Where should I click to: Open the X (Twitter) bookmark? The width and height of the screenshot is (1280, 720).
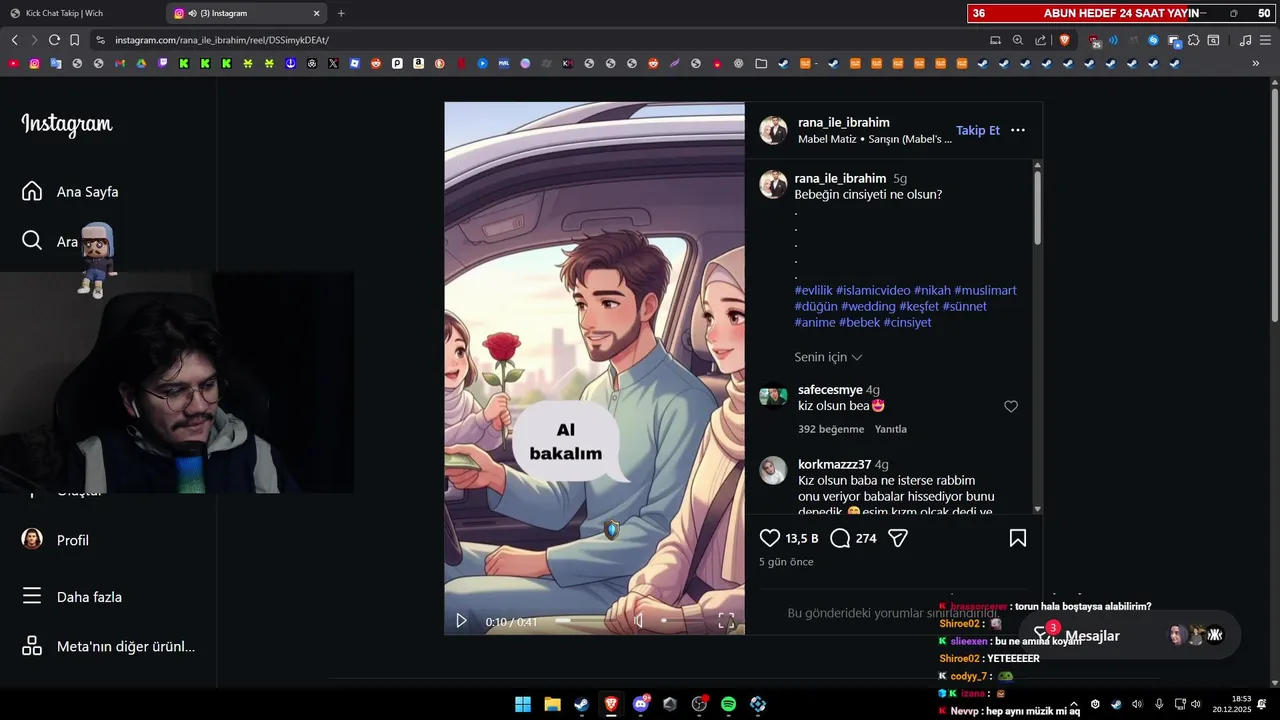pyautogui.click(x=333, y=63)
